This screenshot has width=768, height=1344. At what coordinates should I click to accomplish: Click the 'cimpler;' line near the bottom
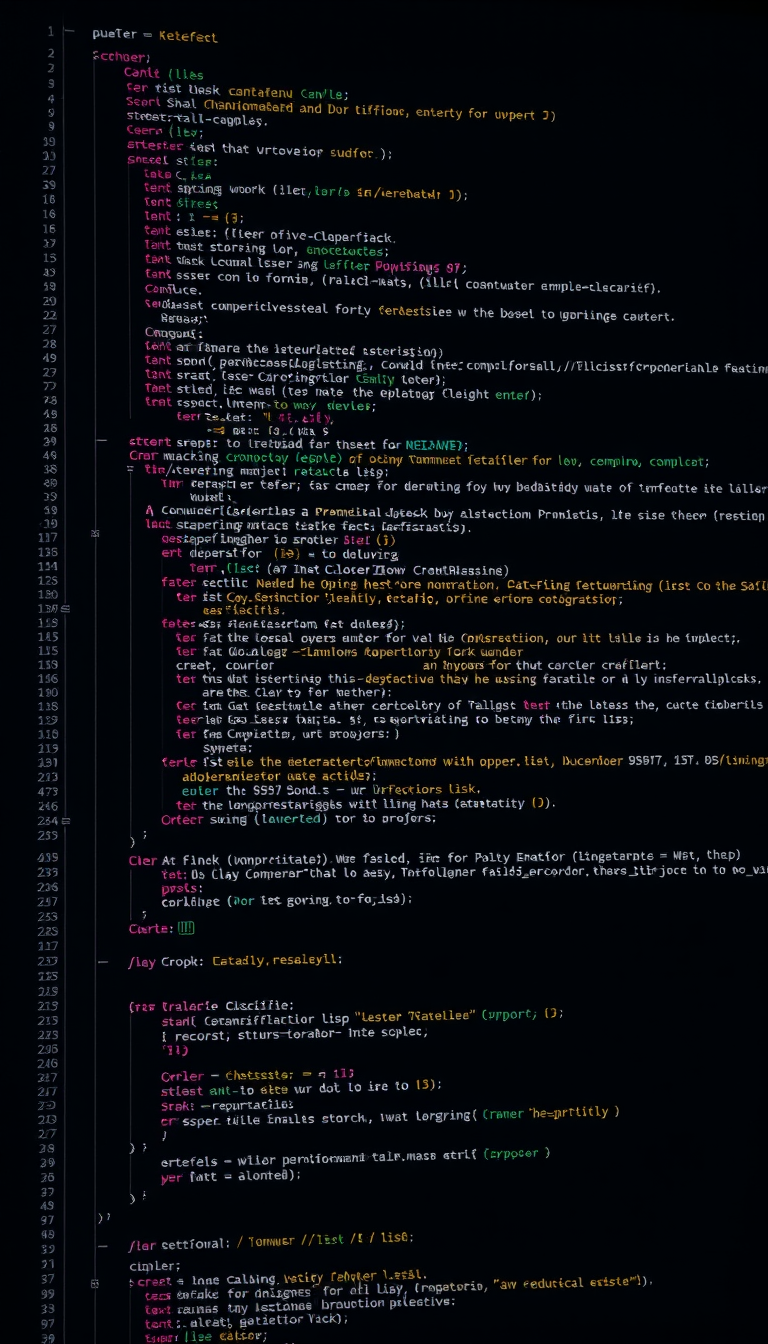coord(155,1266)
